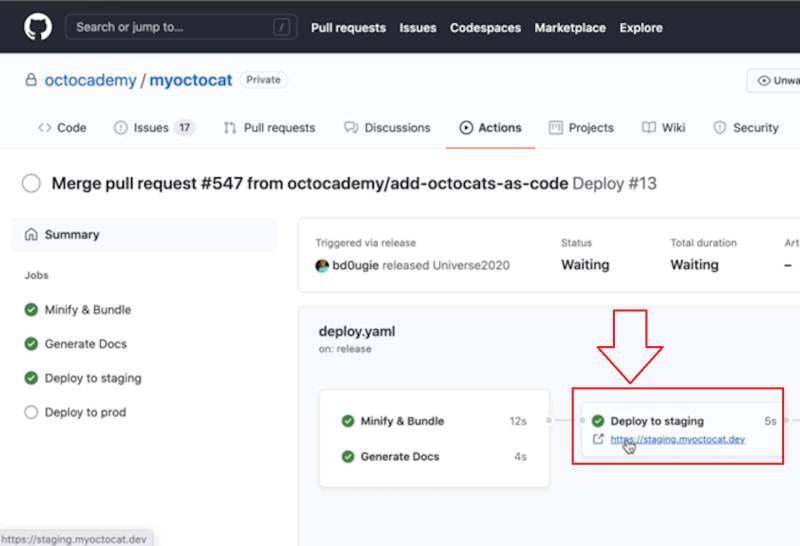Image resolution: width=800 pixels, height=546 pixels.
Task: Click the Issues count badge 17
Action: coord(184,128)
